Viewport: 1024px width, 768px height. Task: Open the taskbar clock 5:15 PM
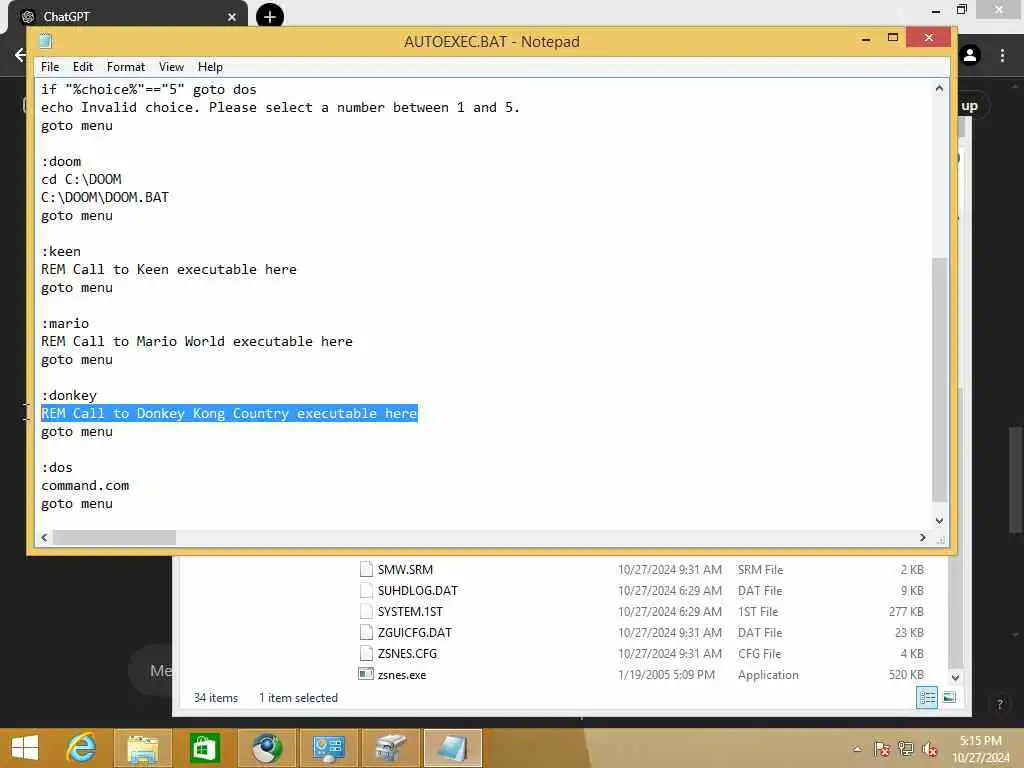(981, 748)
